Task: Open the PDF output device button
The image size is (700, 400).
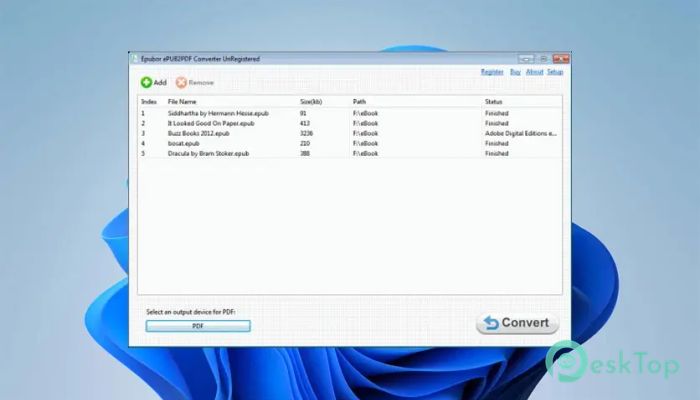Action: (x=198, y=326)
